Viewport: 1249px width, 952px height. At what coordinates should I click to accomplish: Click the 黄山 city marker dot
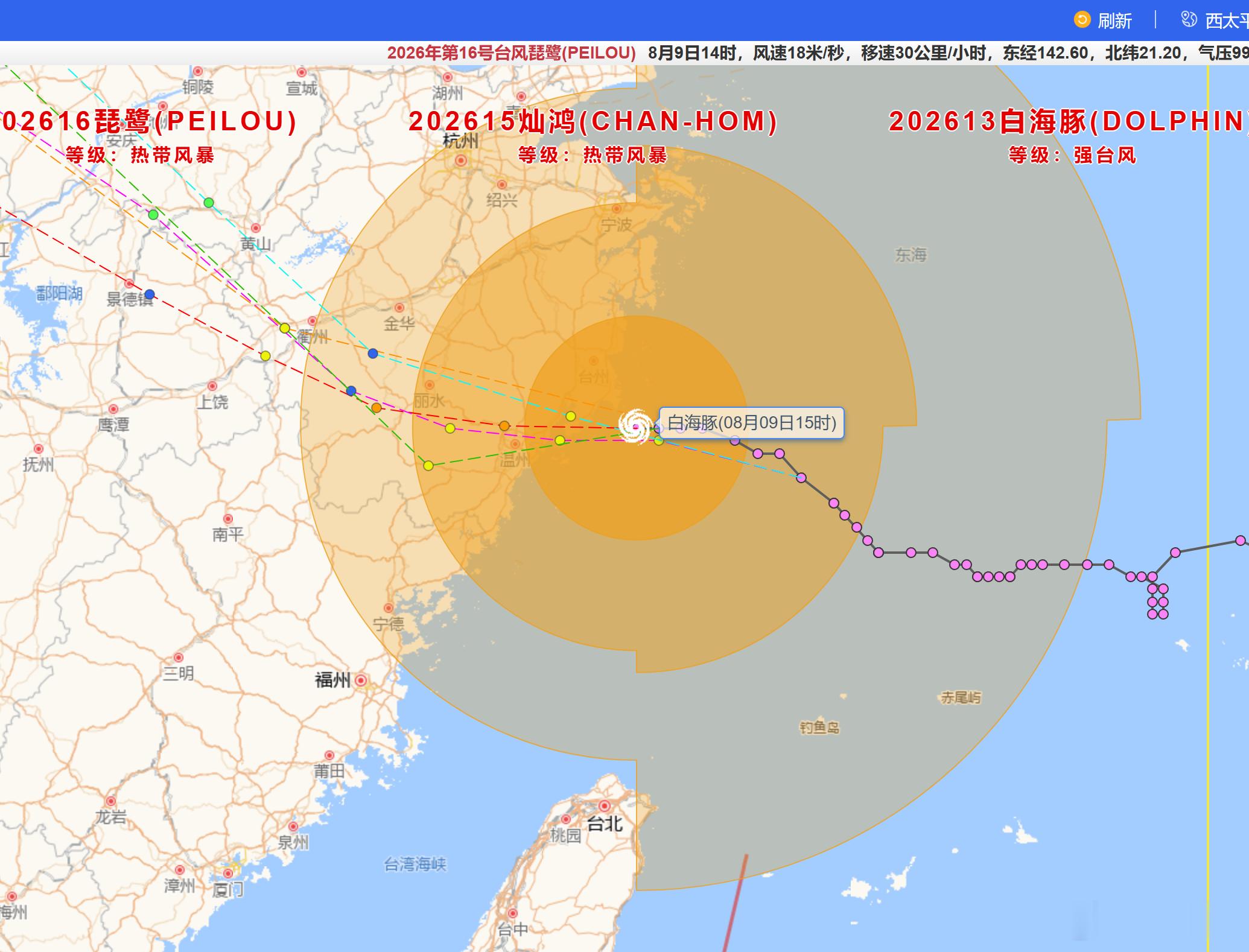click(x=256, y=228)
